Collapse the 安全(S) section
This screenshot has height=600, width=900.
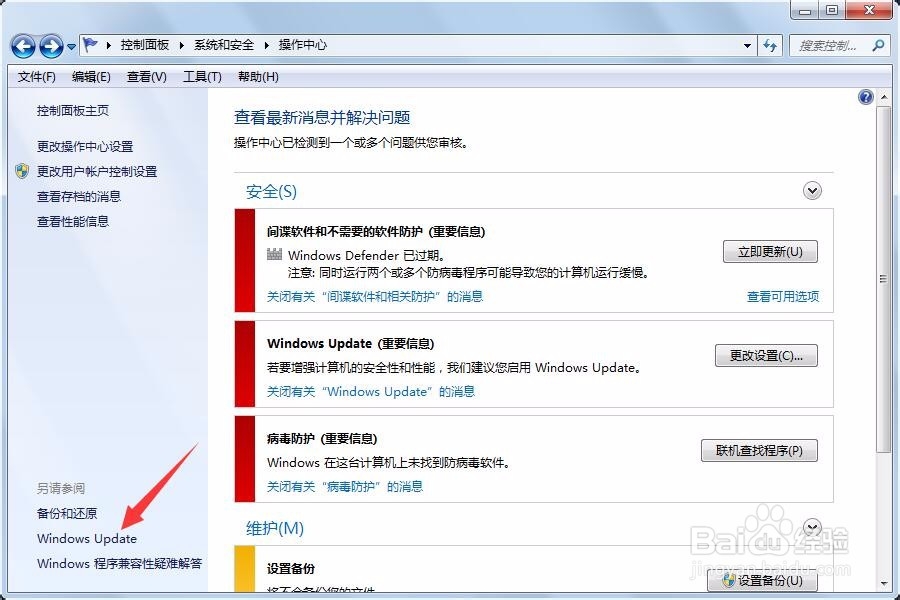(812, 190)
